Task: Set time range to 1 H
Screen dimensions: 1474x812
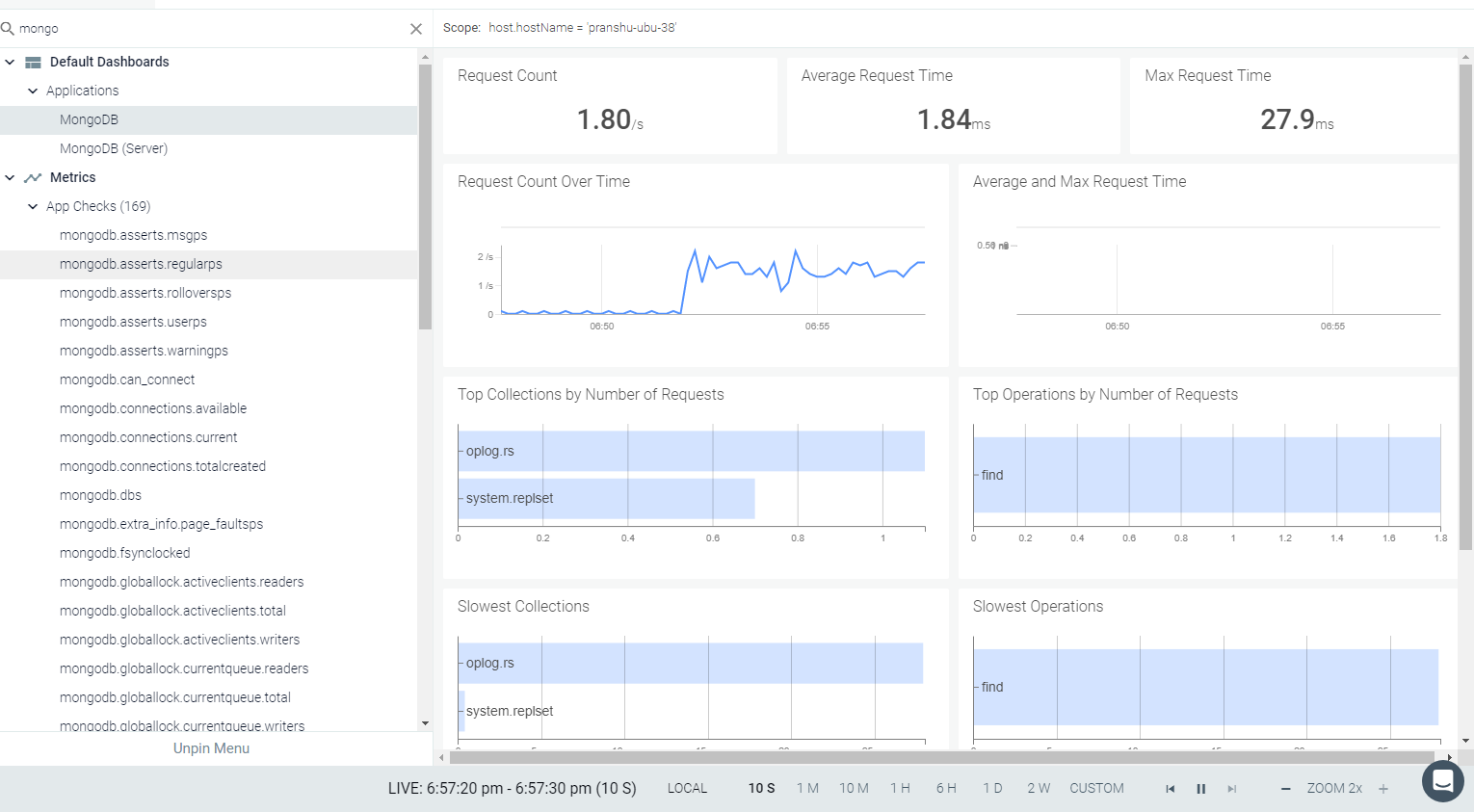Action: [900, 788]
